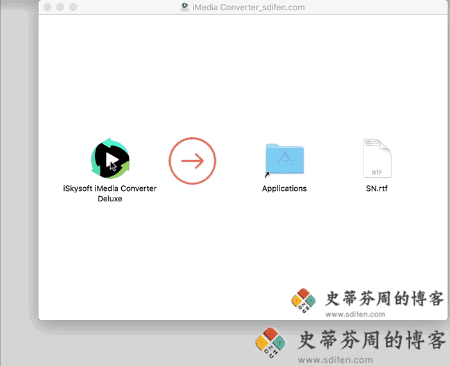The width and height of the screenshot is (450, 366).
Task: Click the Applications folder shortcut icon
Action: point(284,160)
